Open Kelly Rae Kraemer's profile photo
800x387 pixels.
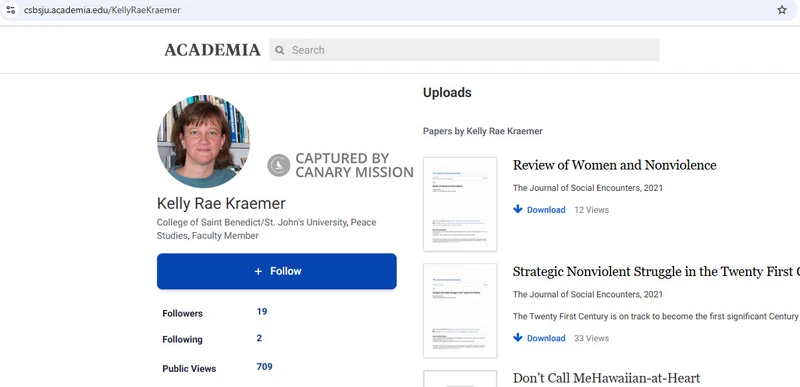point(203,141)
